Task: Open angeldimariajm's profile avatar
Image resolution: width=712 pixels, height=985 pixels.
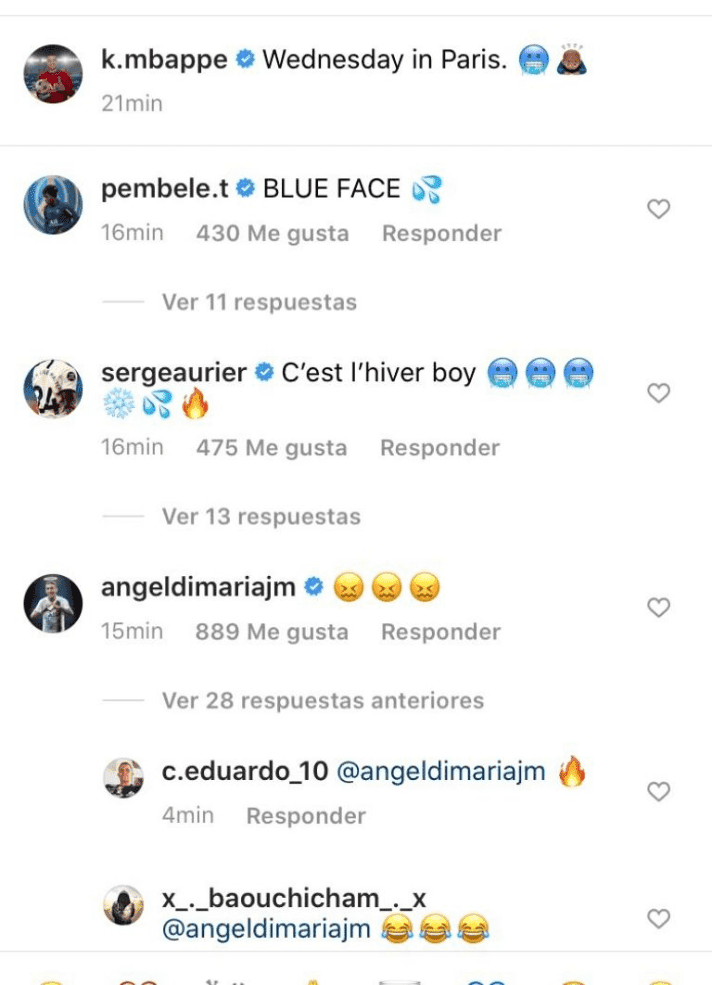Action: point(53,603)
